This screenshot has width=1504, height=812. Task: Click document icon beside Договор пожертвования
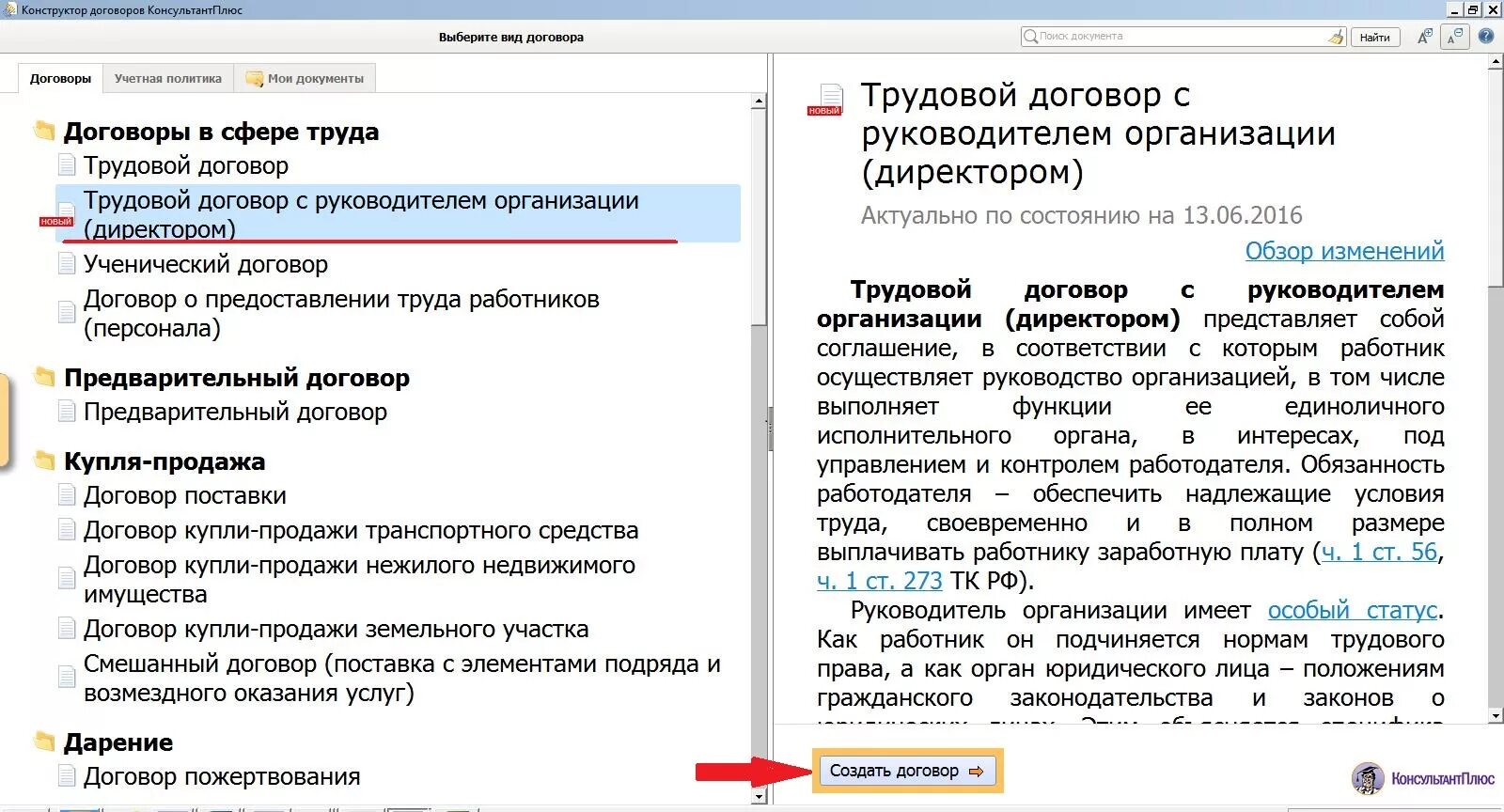(67, 776)
